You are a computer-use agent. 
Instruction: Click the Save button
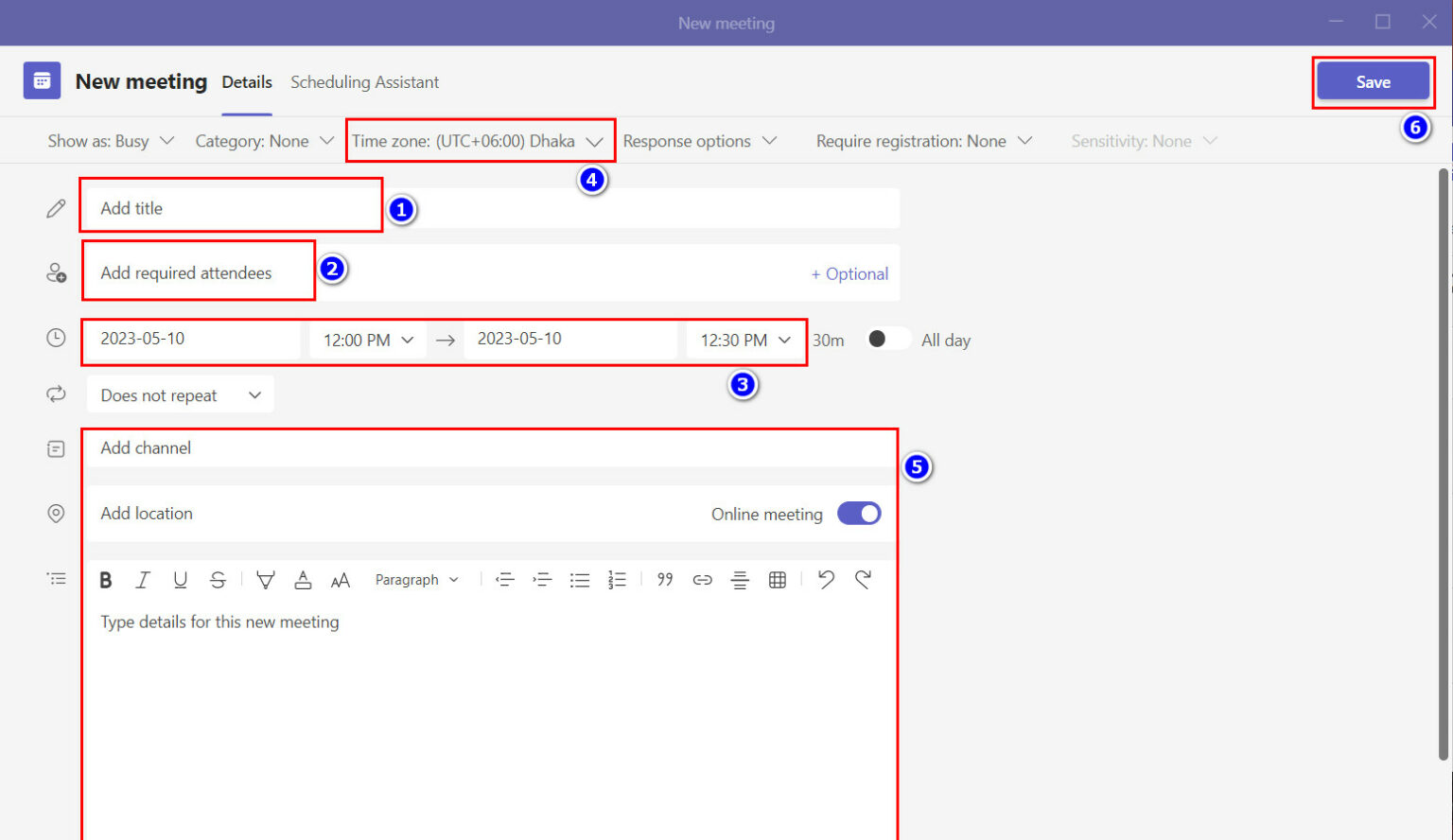pyautogui.click(x=1373, y=81)
